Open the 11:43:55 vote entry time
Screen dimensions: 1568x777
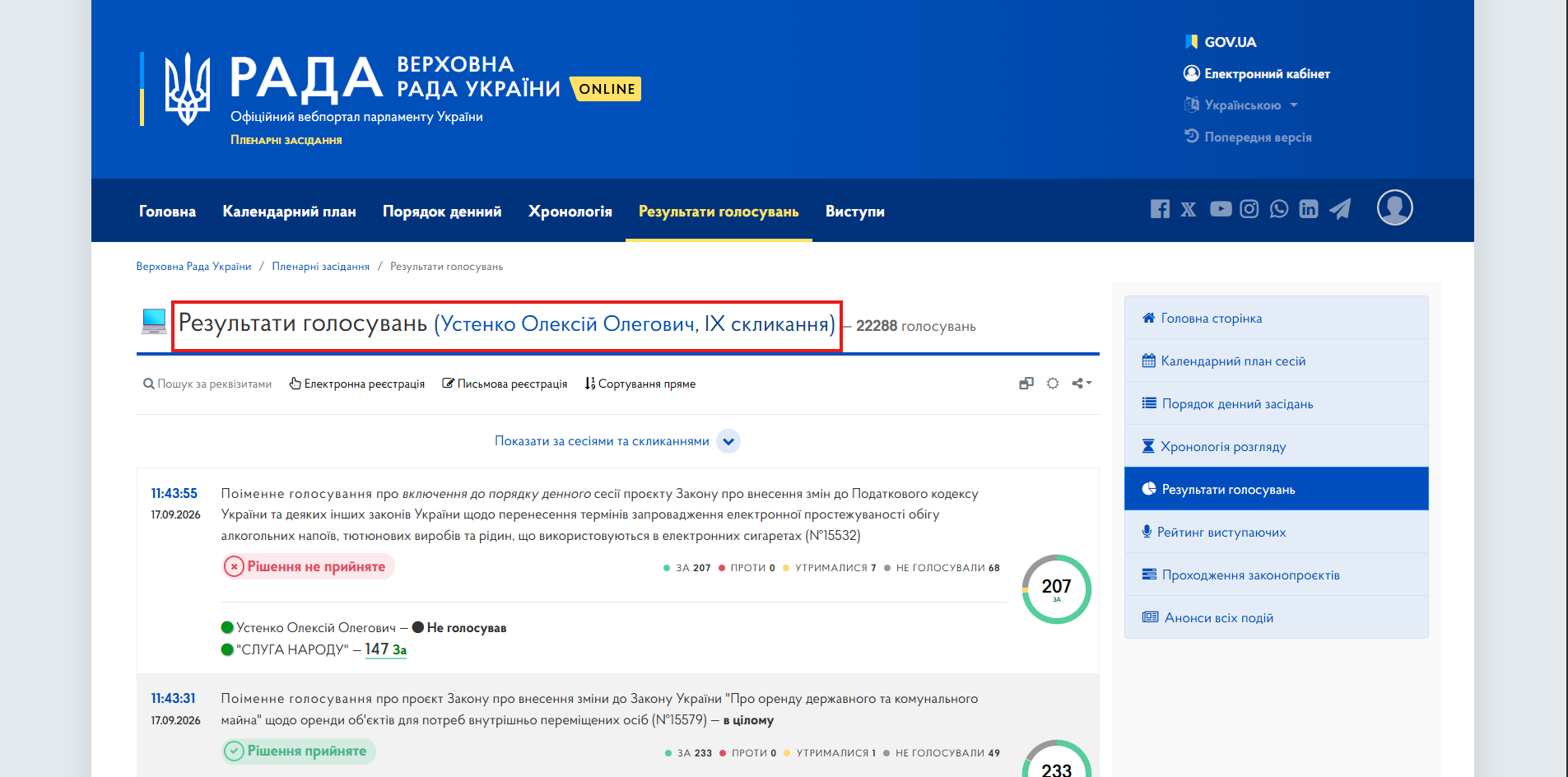click(x=174, y=493)
